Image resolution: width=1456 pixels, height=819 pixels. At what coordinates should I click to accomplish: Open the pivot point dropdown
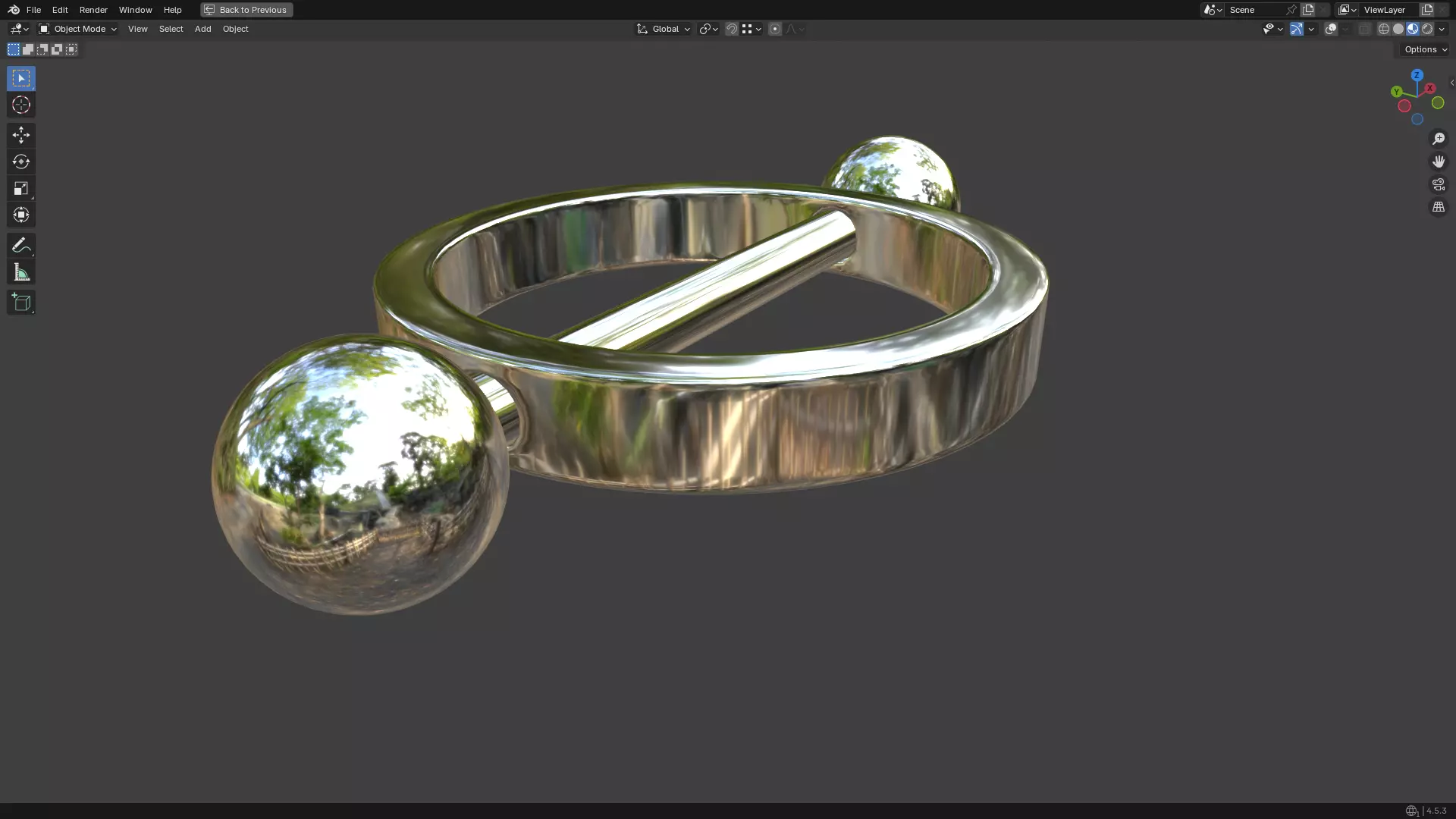click(x=708, y=29)
